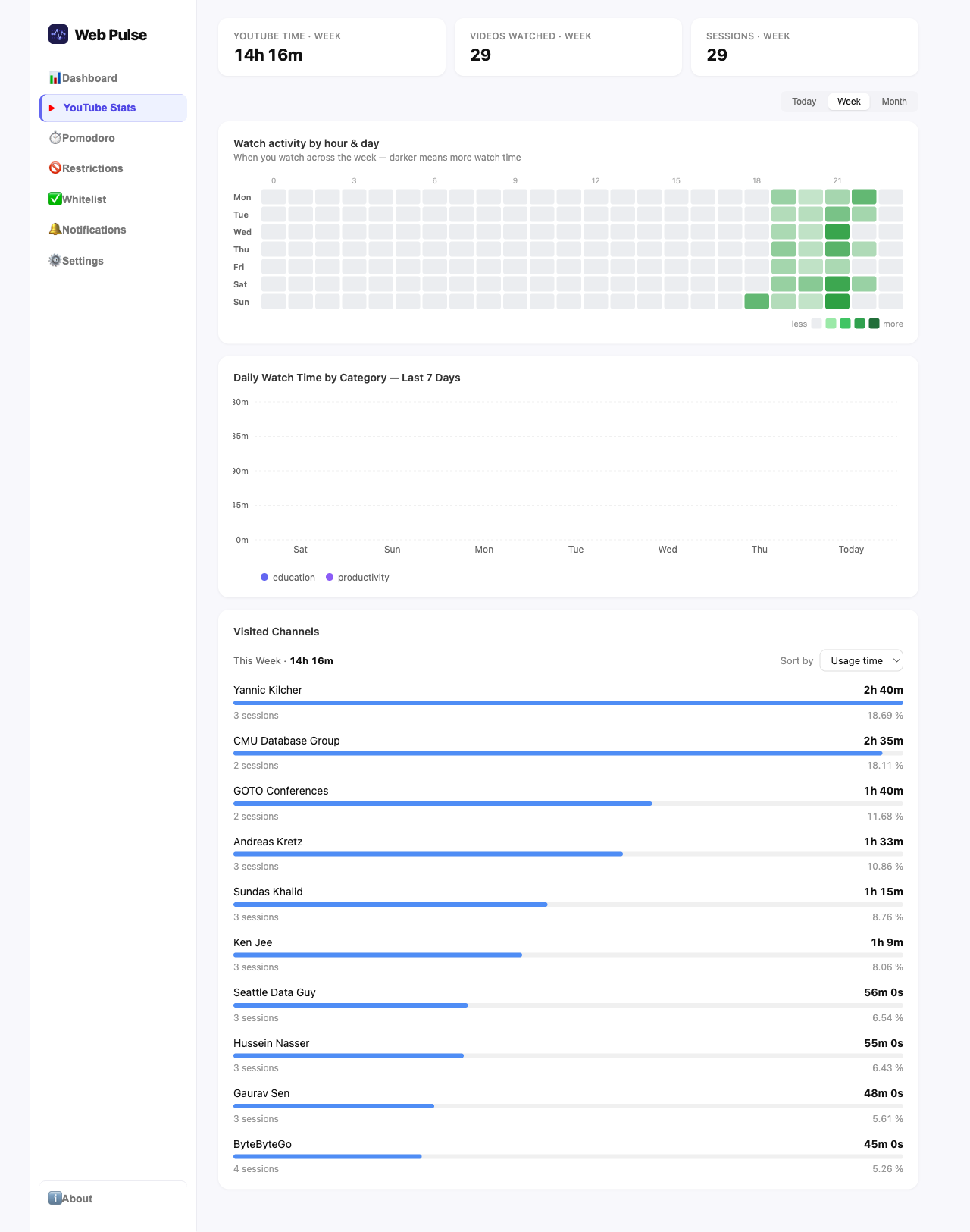
Task: Click the 2h 40m duration value
Action: [x=884, y=690]
